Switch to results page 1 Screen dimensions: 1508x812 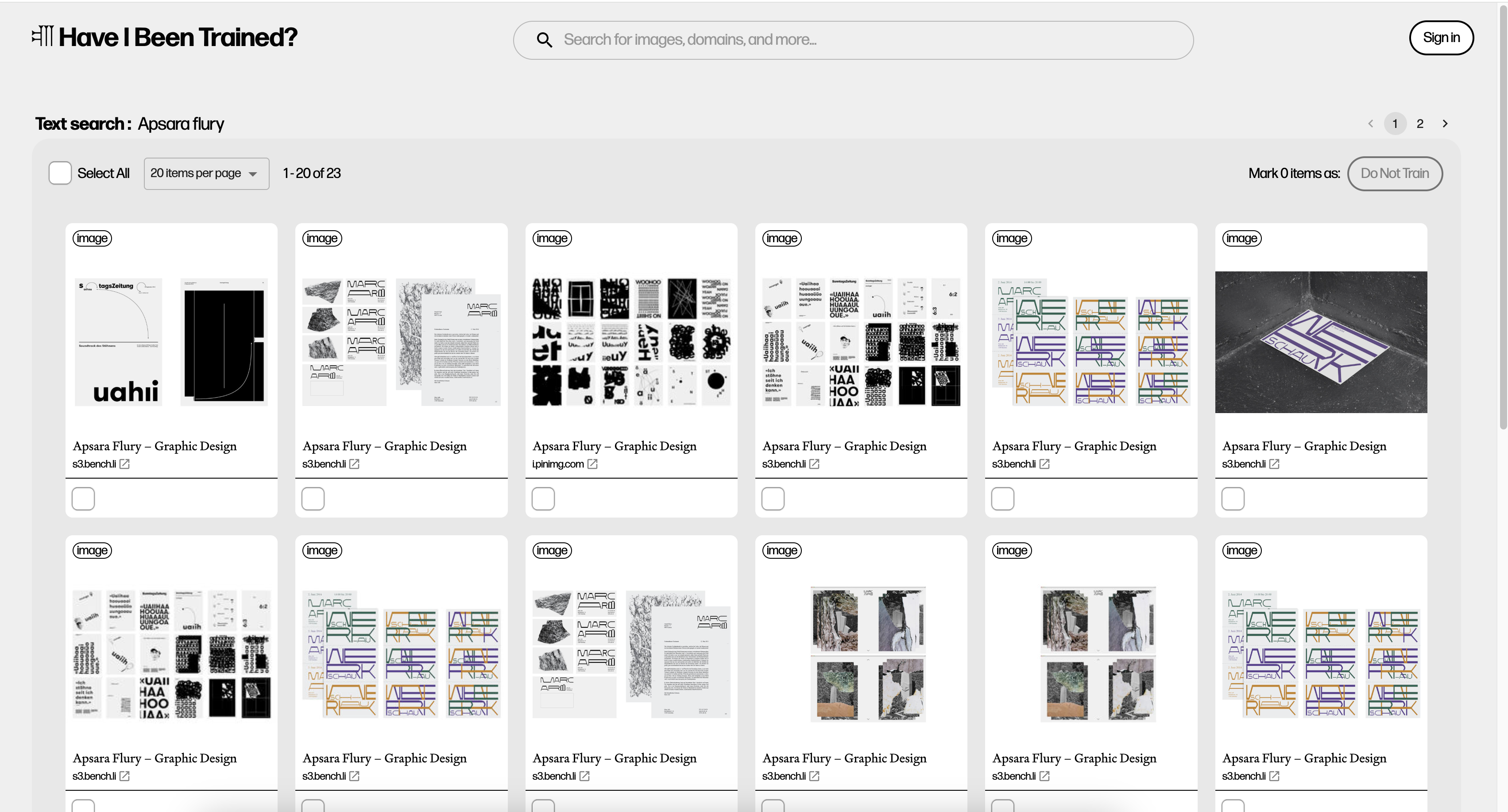pos(1395,124)
